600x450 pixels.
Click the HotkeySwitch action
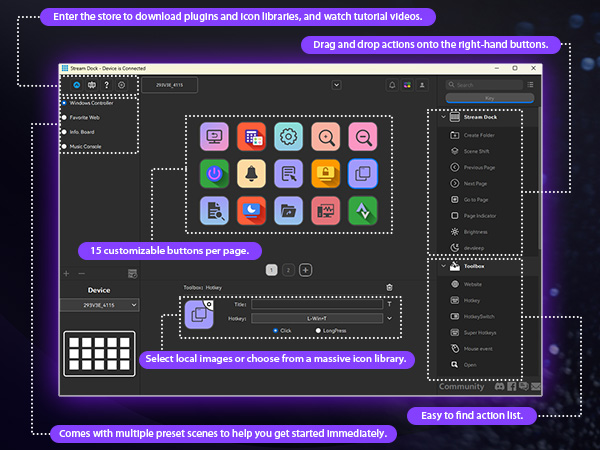[472, 316]
